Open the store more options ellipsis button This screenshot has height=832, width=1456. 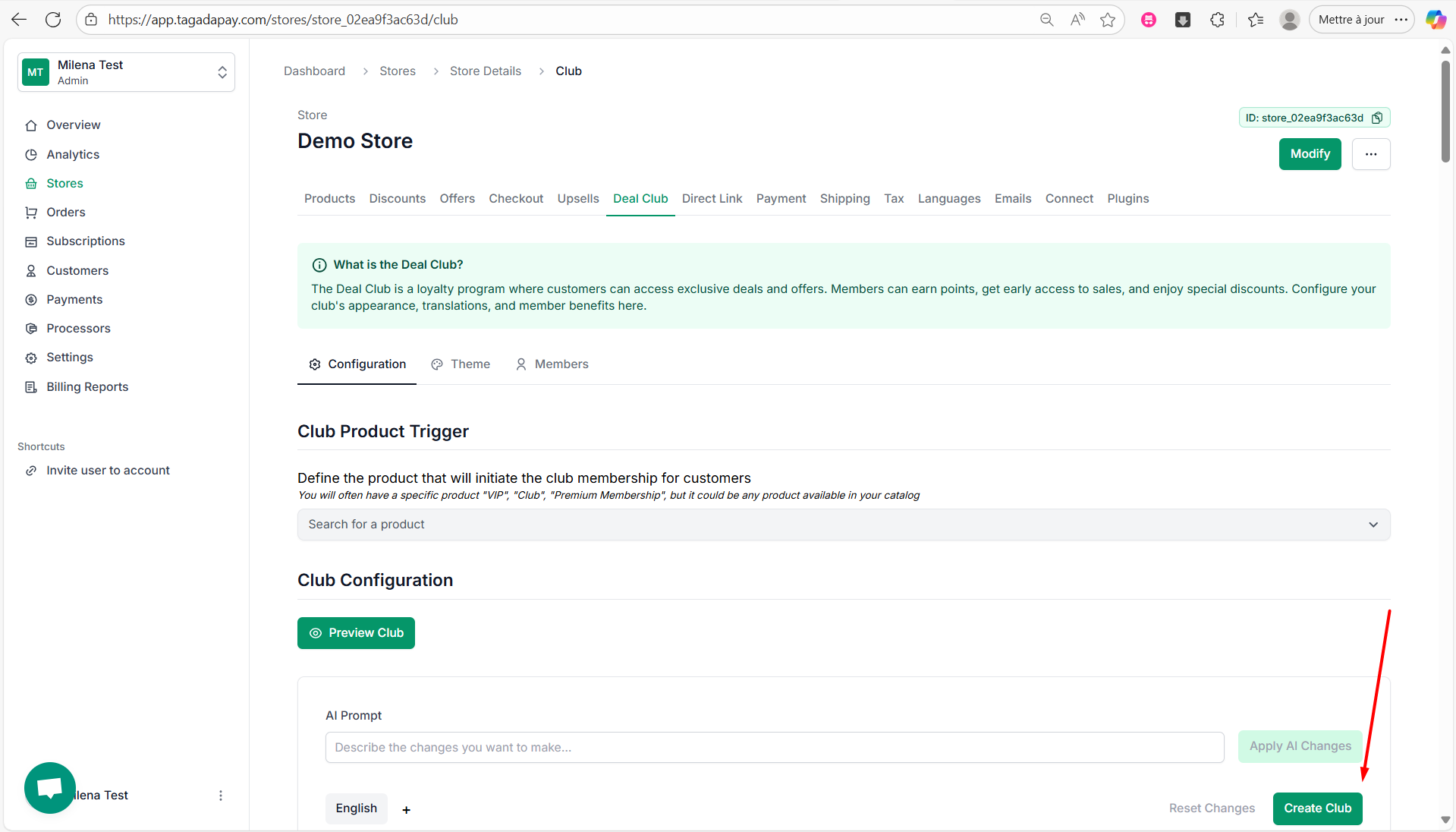(1371, 154)
